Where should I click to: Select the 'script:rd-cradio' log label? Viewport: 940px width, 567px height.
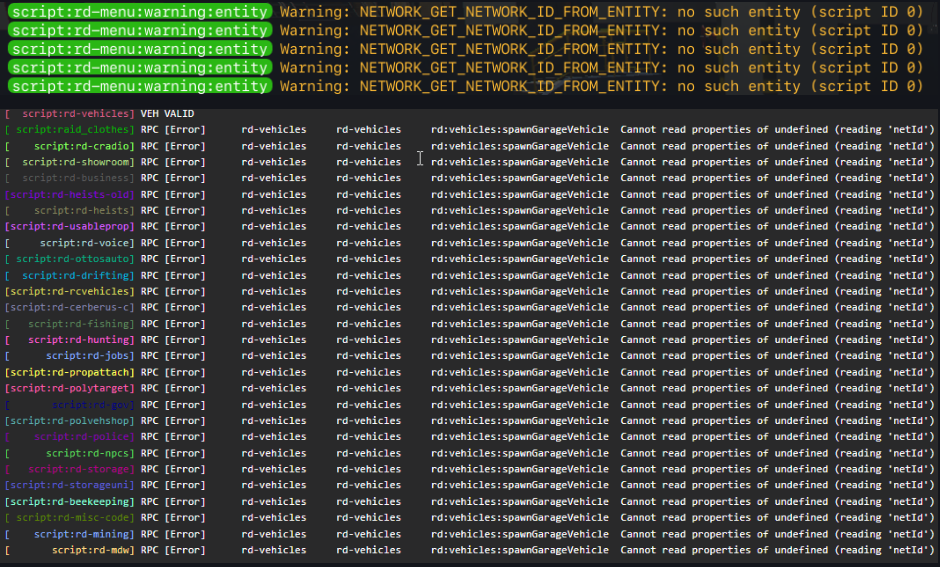click(x=70, y=146)
